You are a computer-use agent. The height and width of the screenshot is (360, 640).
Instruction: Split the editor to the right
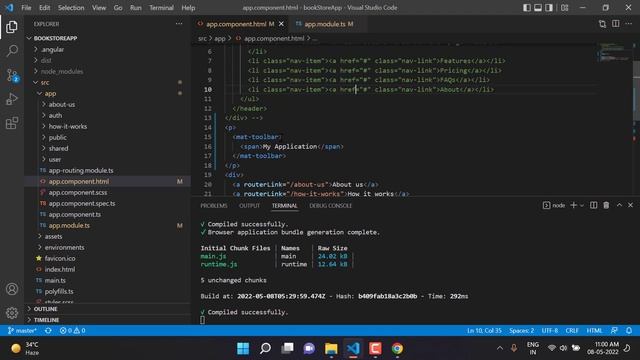coord(616,24)
